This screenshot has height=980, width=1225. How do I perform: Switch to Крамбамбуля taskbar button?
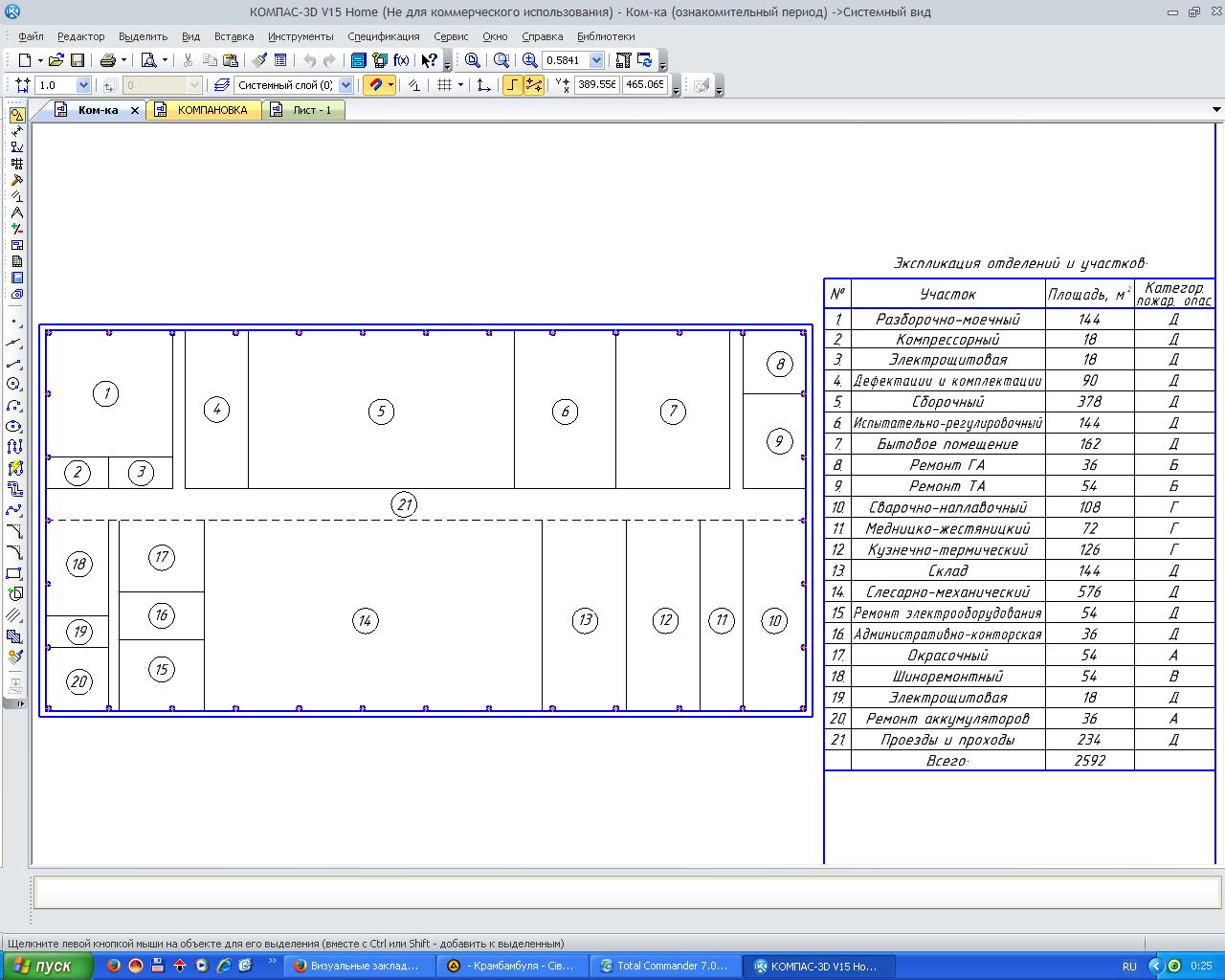[511, 966]
